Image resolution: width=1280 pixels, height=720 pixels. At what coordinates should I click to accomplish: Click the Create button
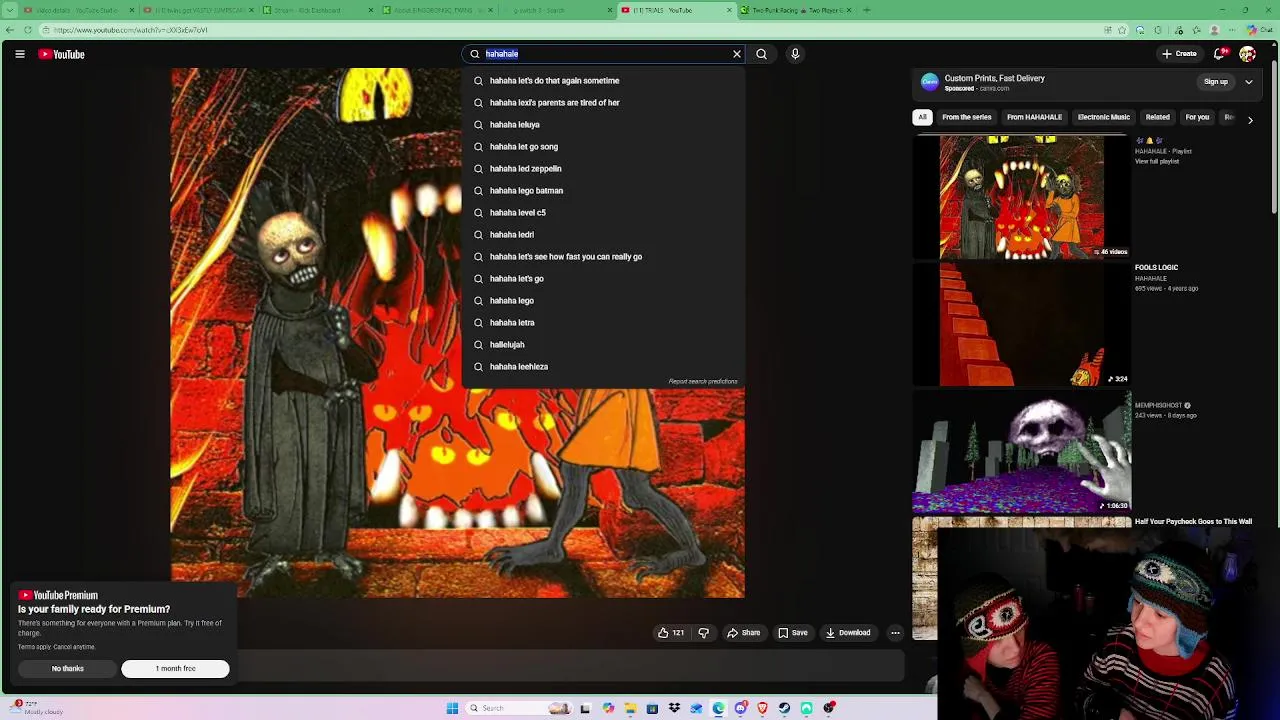point(1179,54)
